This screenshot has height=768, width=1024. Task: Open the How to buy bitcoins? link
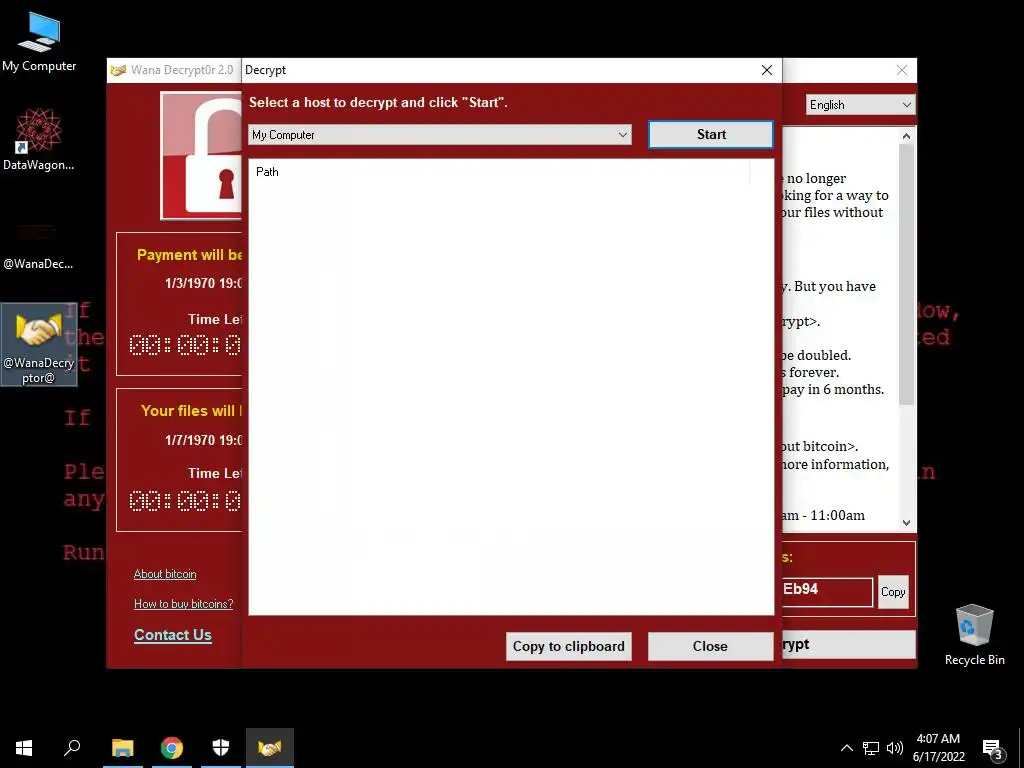(x=184, y=604)
